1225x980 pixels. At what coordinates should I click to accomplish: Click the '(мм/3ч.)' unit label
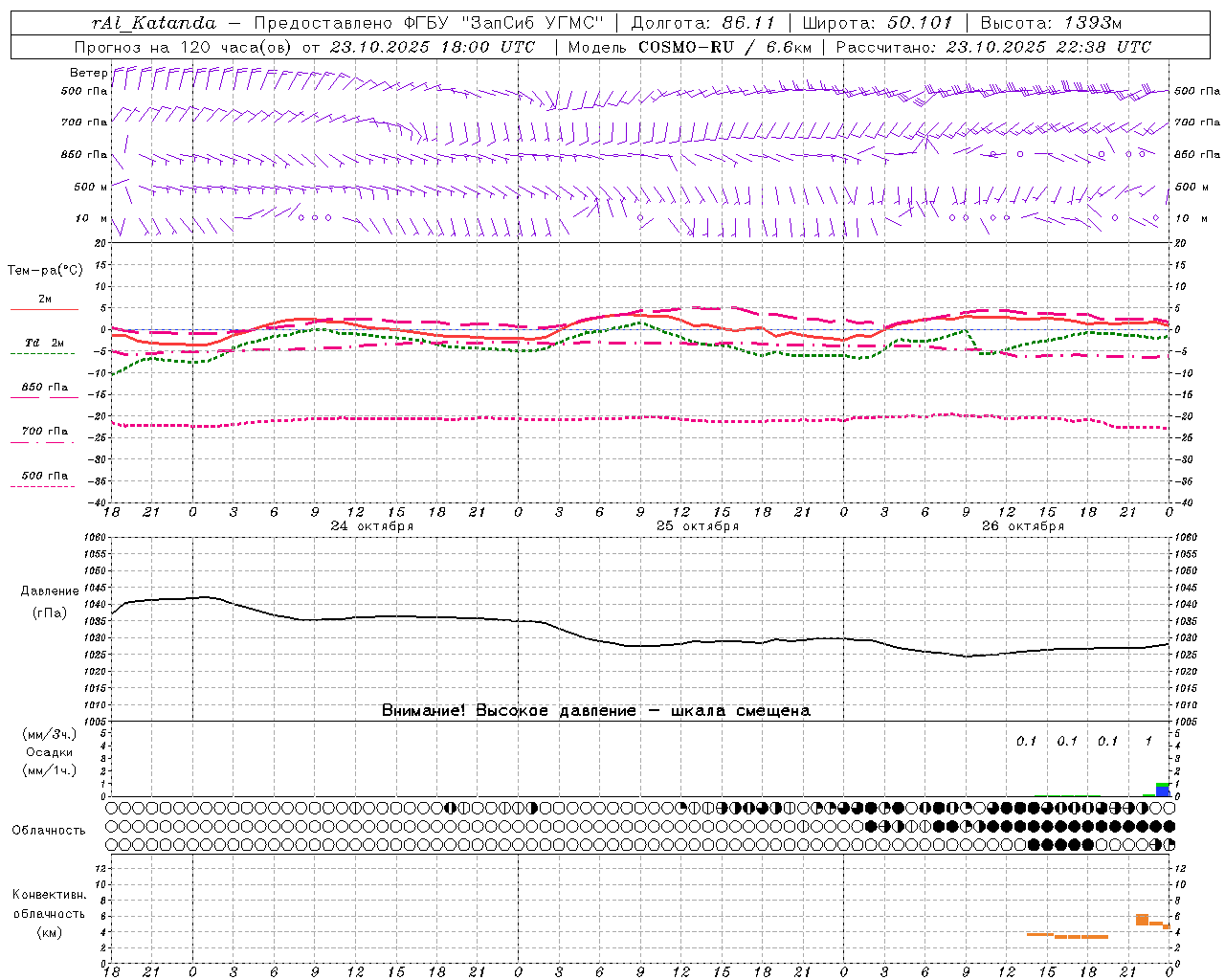49,734
